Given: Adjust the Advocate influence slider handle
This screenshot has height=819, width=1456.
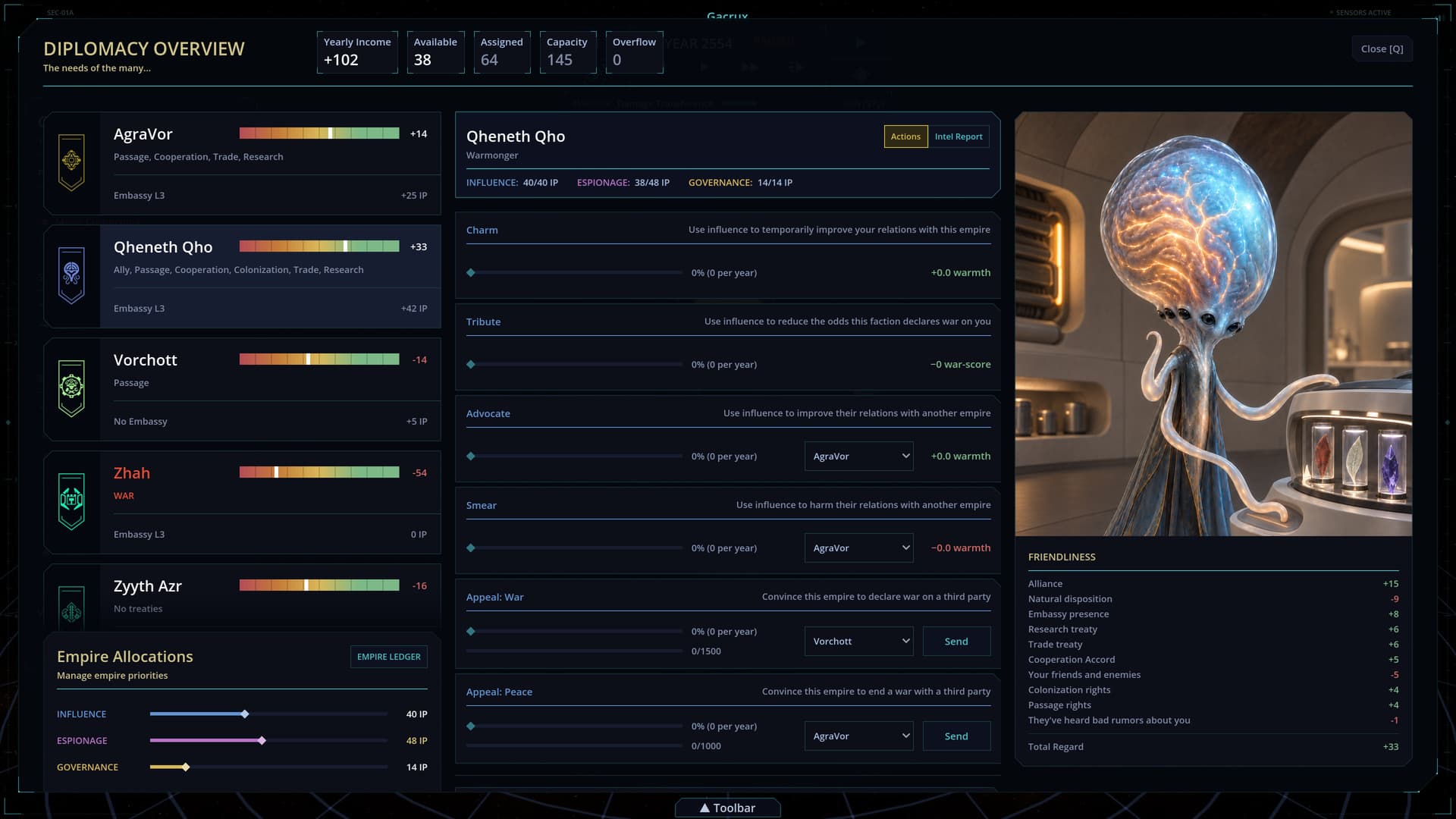Looking at the screenshot, I should [x=471, y=457].
